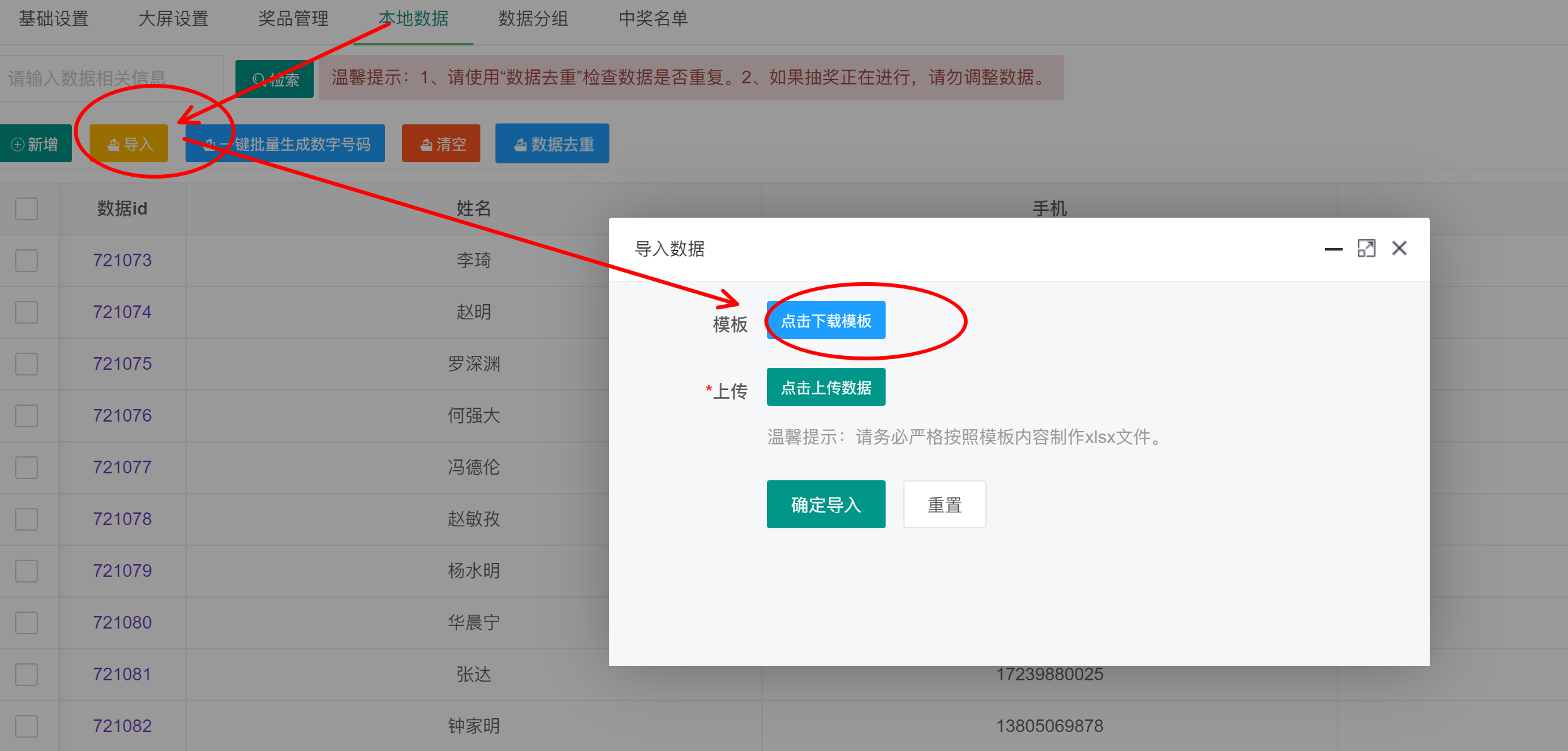Click the 一键批量生成数字号码 button
This screenshot has height=751, width=1568.
(x=285, y=145)
